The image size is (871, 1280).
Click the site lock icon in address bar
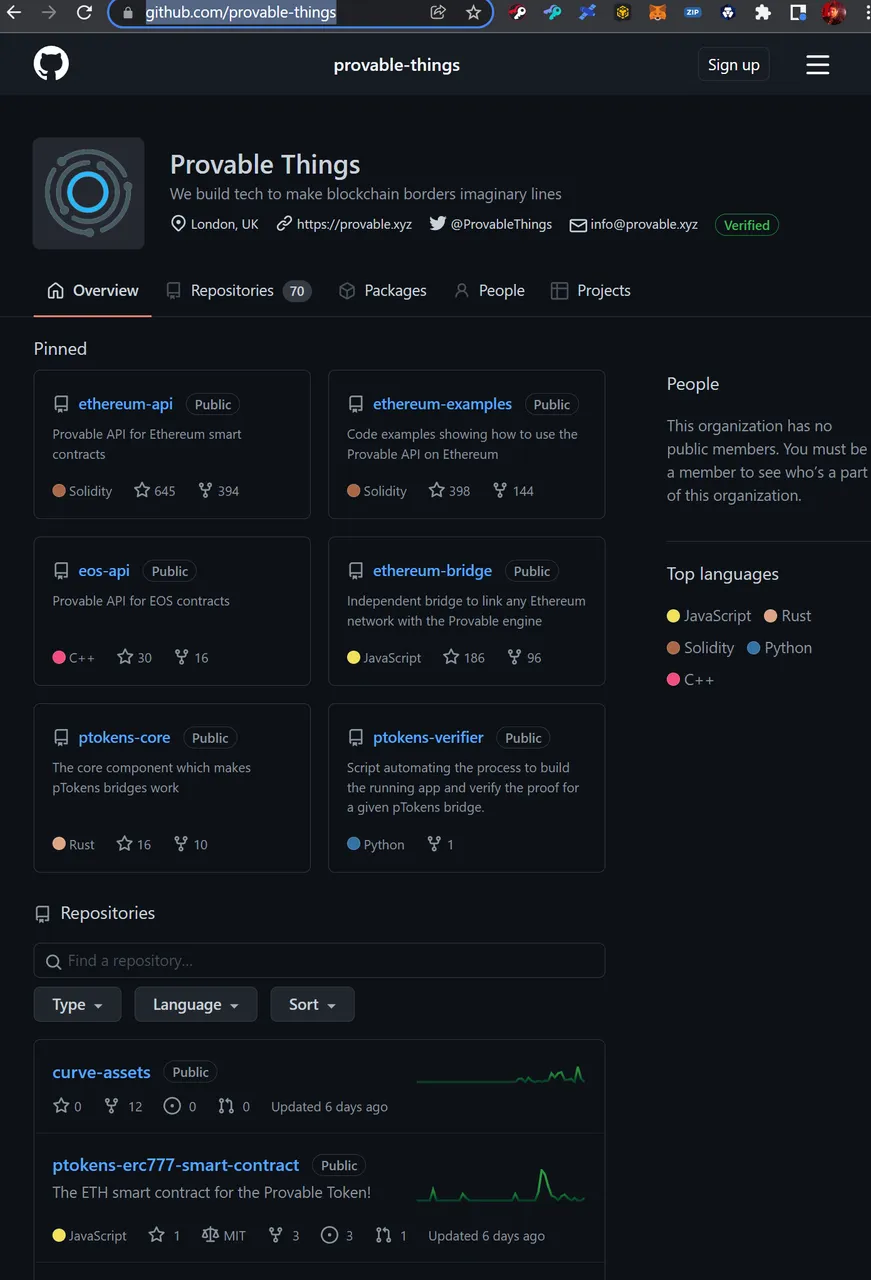126,13
